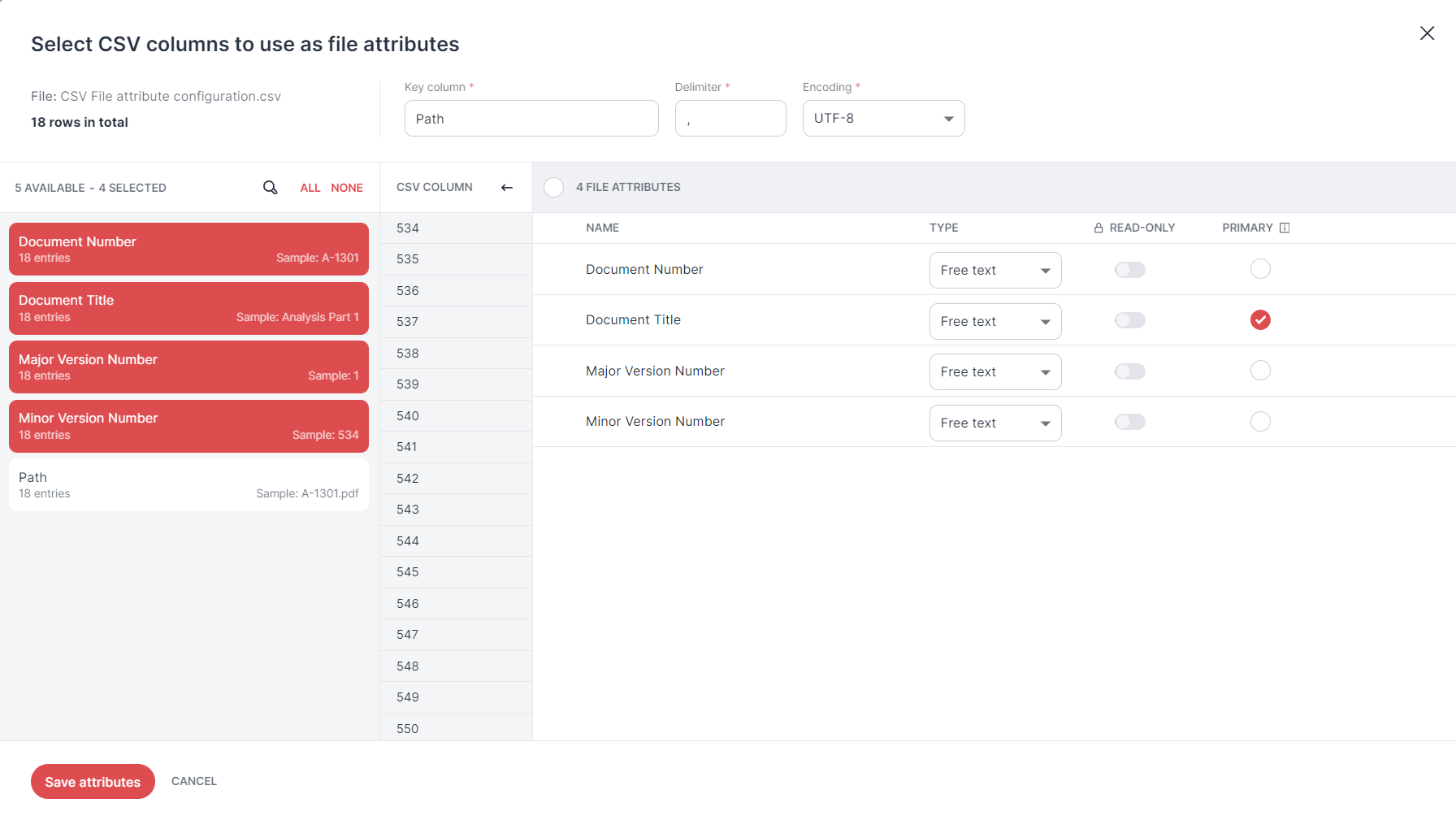This screenshot has height=816, width=1456.
Task: Click Minor Version Number attribute name
Action: (x=655, y=422)
